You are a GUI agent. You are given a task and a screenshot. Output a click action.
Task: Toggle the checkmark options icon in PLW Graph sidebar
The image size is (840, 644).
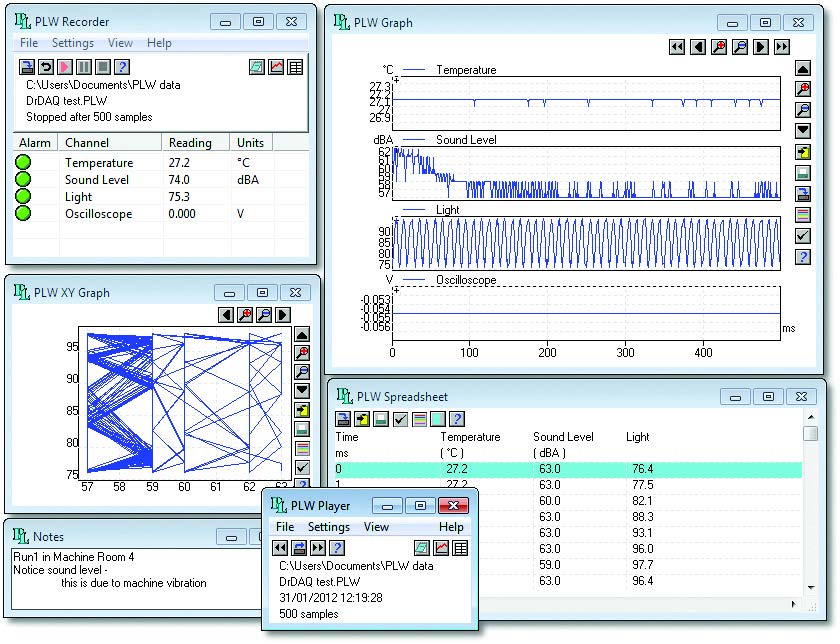[x=803, y=236]
